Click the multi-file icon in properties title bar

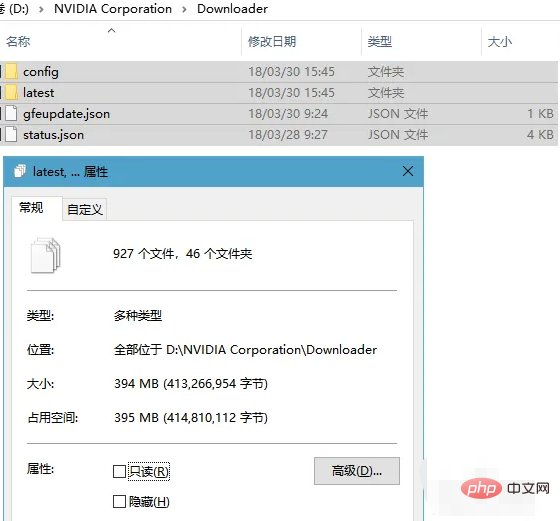pyautogui.click(x=20, y=171)
